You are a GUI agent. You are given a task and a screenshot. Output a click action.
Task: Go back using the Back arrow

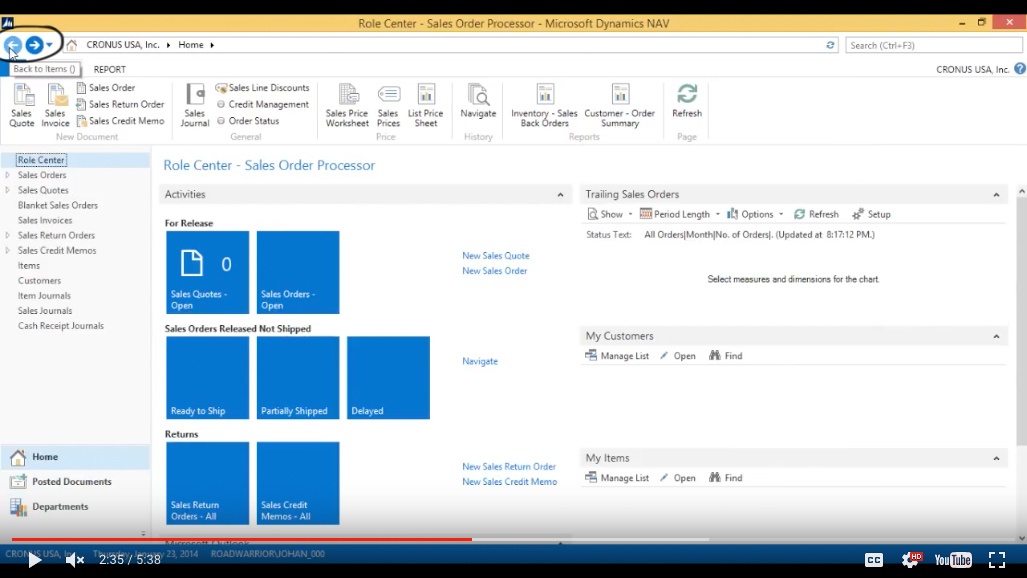(12, 45)
